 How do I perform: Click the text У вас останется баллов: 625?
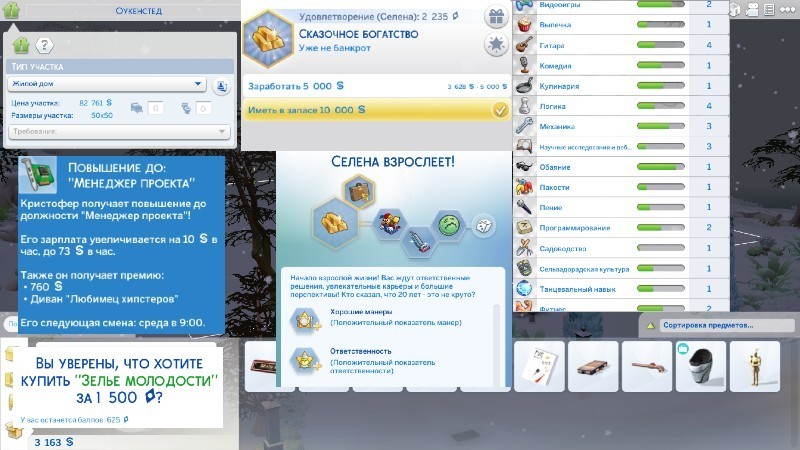tap(74, 419)
